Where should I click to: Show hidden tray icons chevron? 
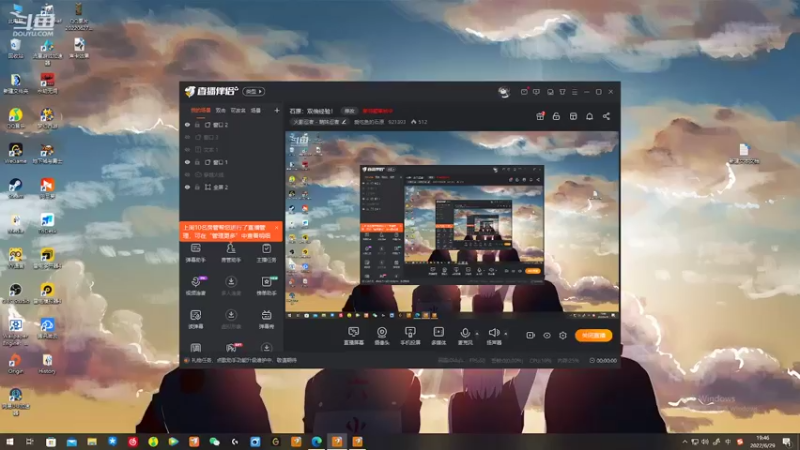(685, 442)
